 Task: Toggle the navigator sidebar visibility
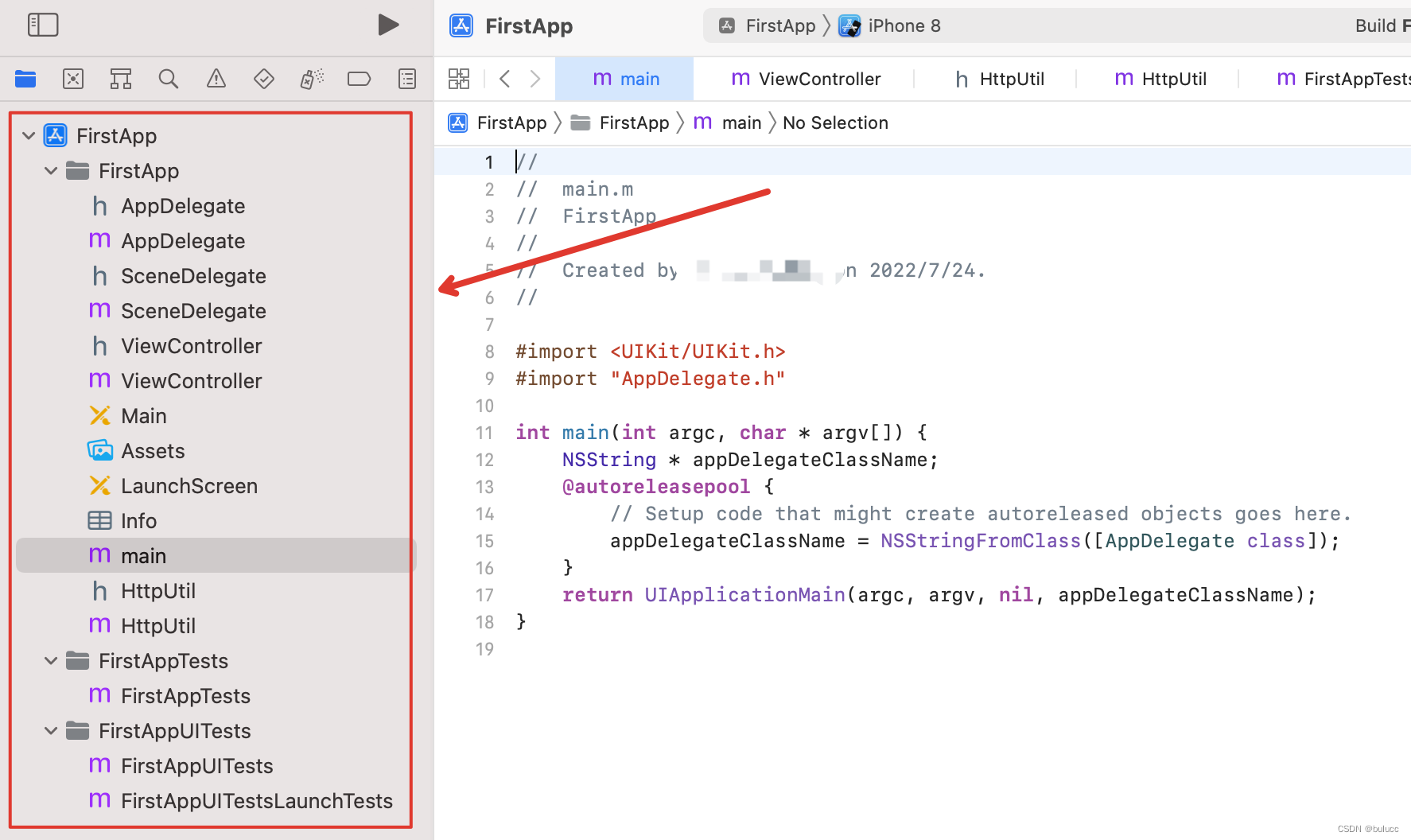[43, 25]
